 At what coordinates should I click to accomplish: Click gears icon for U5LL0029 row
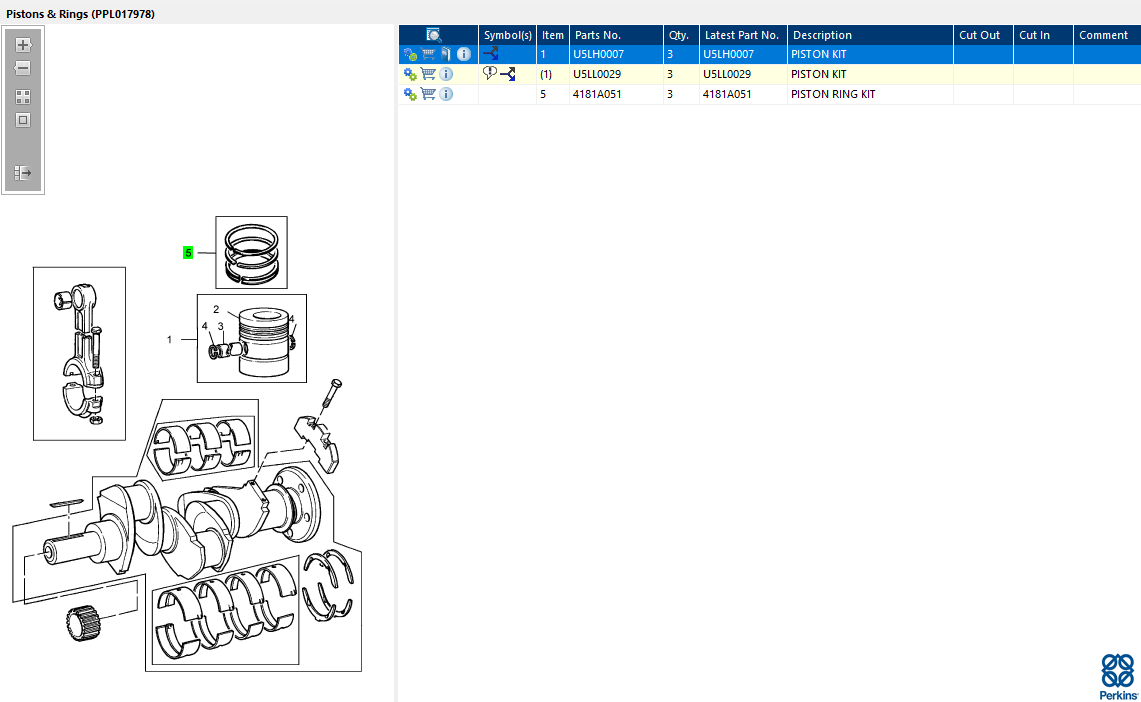pyautogui.click(x=410, y=74)
